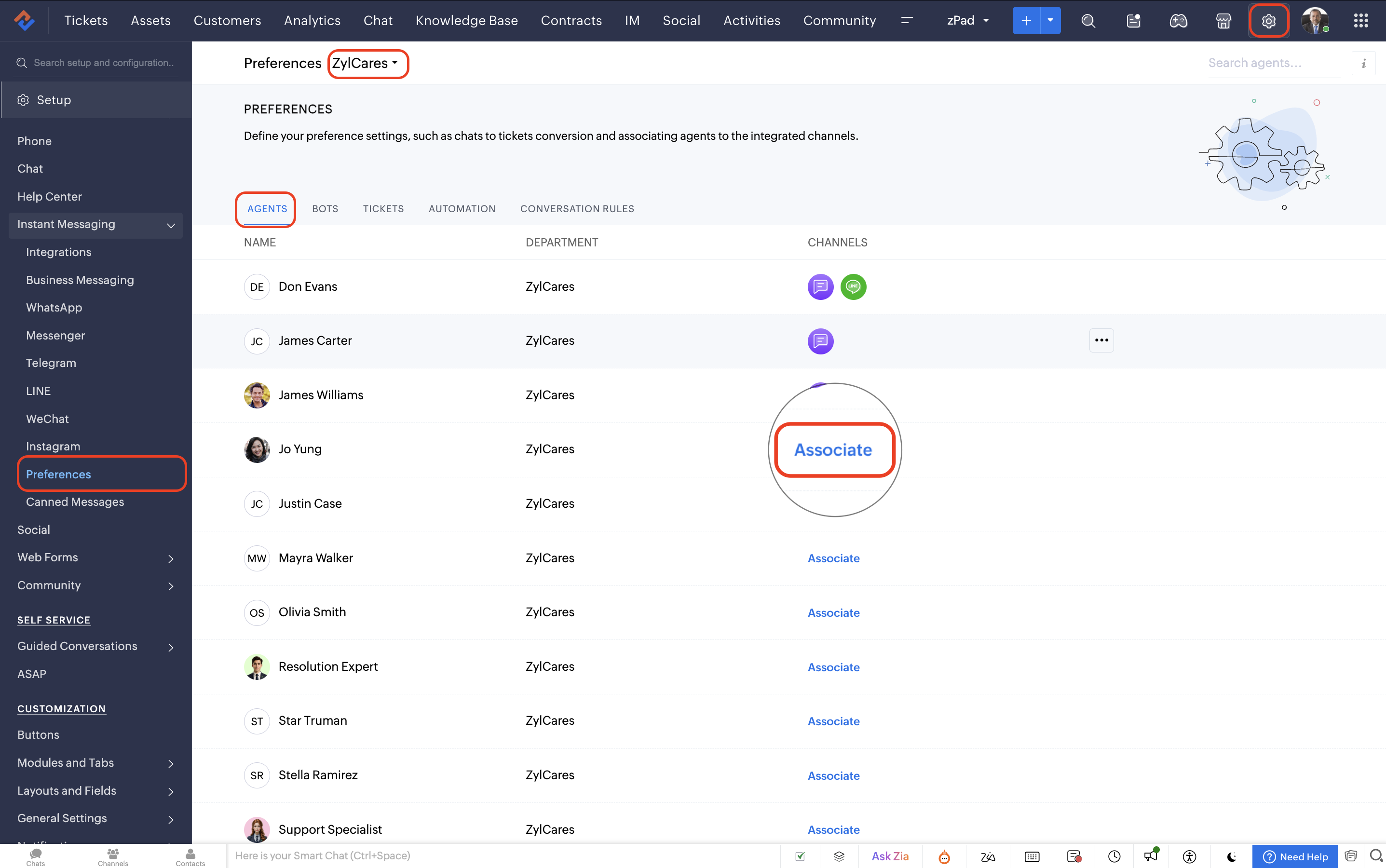Click Don Evans' green LINE channel icon

(853, 286)
